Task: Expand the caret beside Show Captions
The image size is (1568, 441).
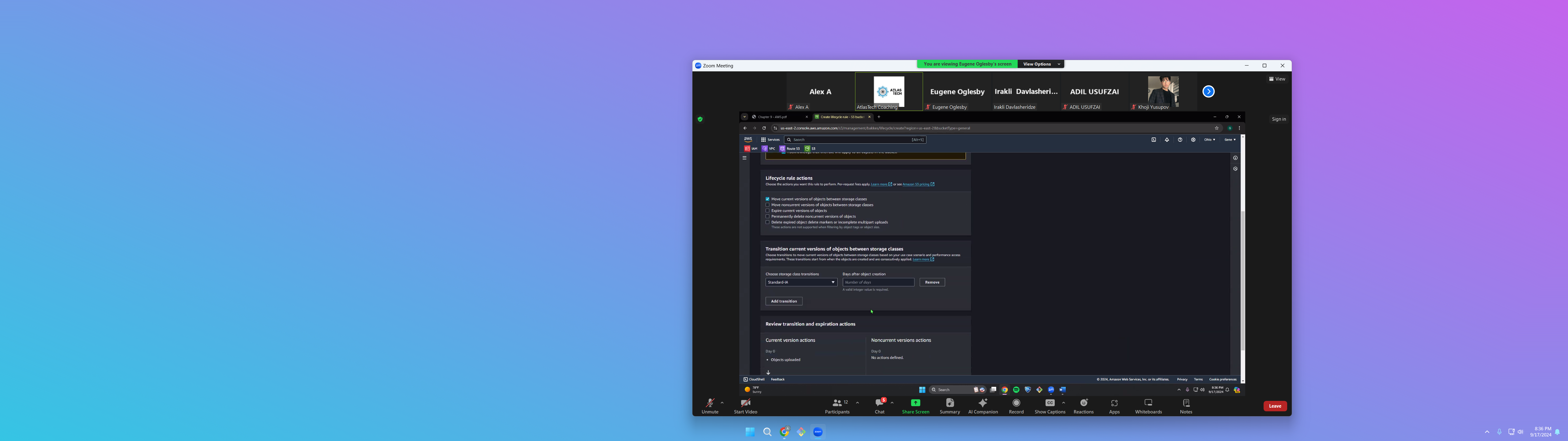Action: point(1063,403)
